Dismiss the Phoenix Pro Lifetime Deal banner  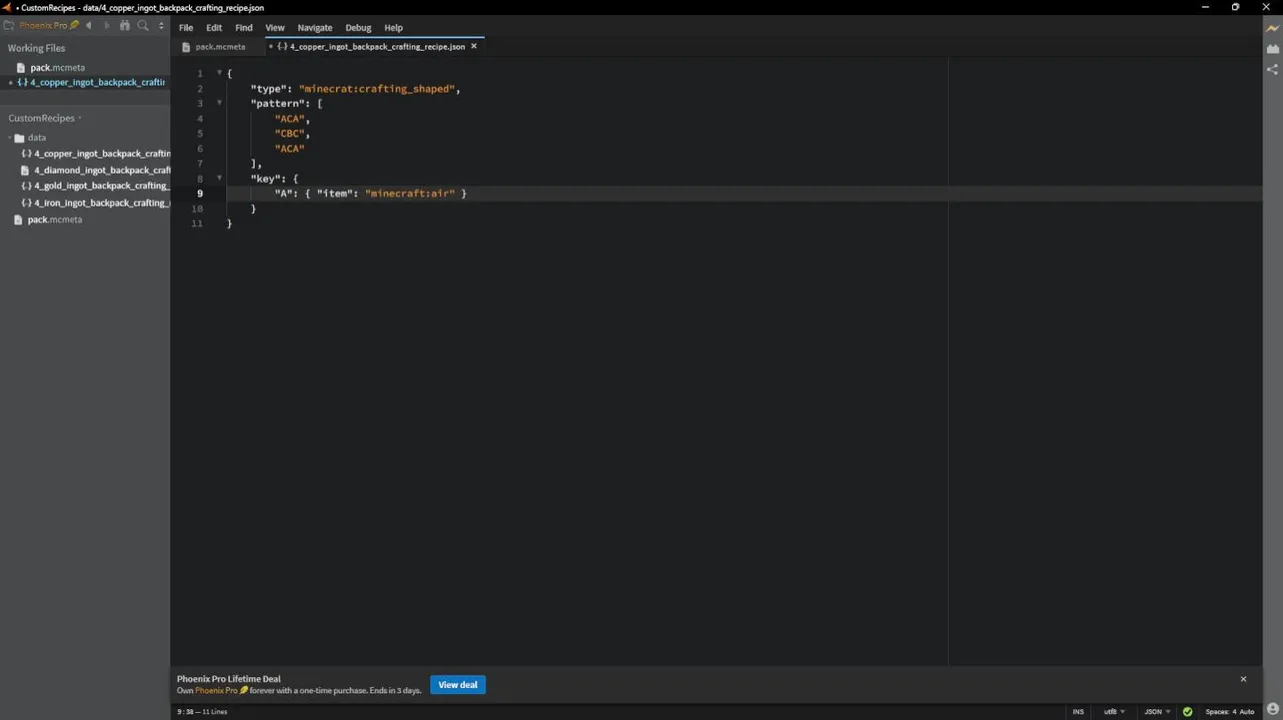click(x=1244, y=679)
